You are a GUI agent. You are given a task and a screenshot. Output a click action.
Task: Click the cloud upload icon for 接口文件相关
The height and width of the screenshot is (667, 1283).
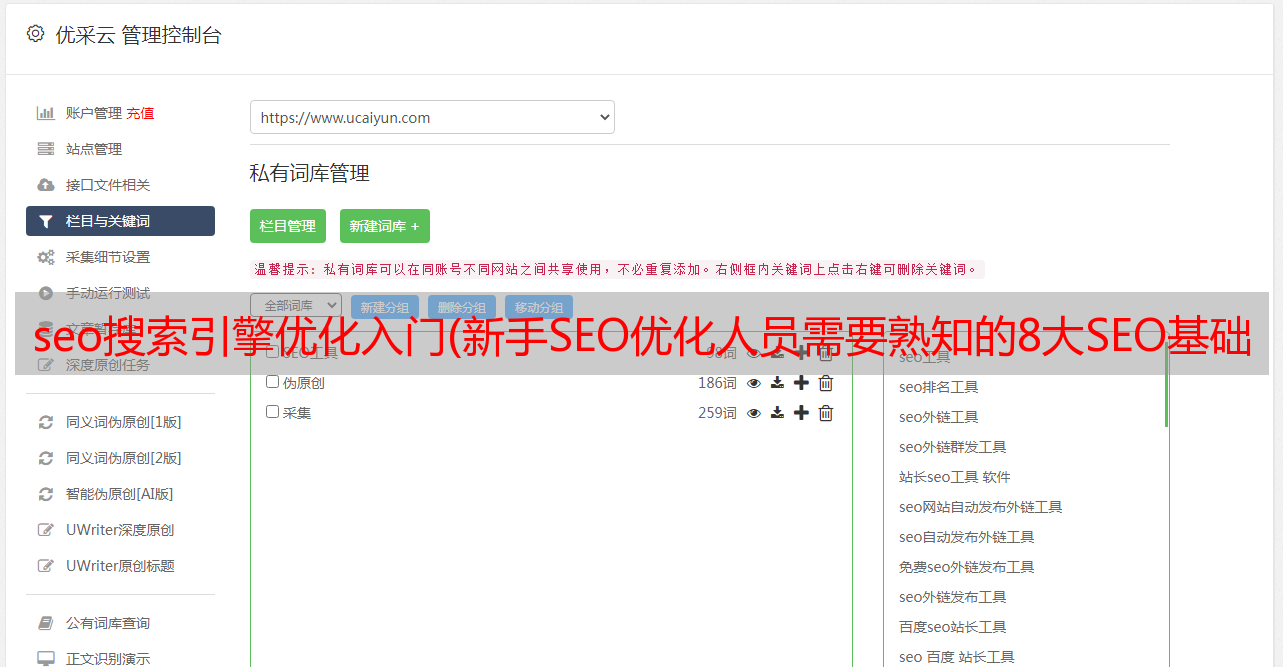pos(46,185)
